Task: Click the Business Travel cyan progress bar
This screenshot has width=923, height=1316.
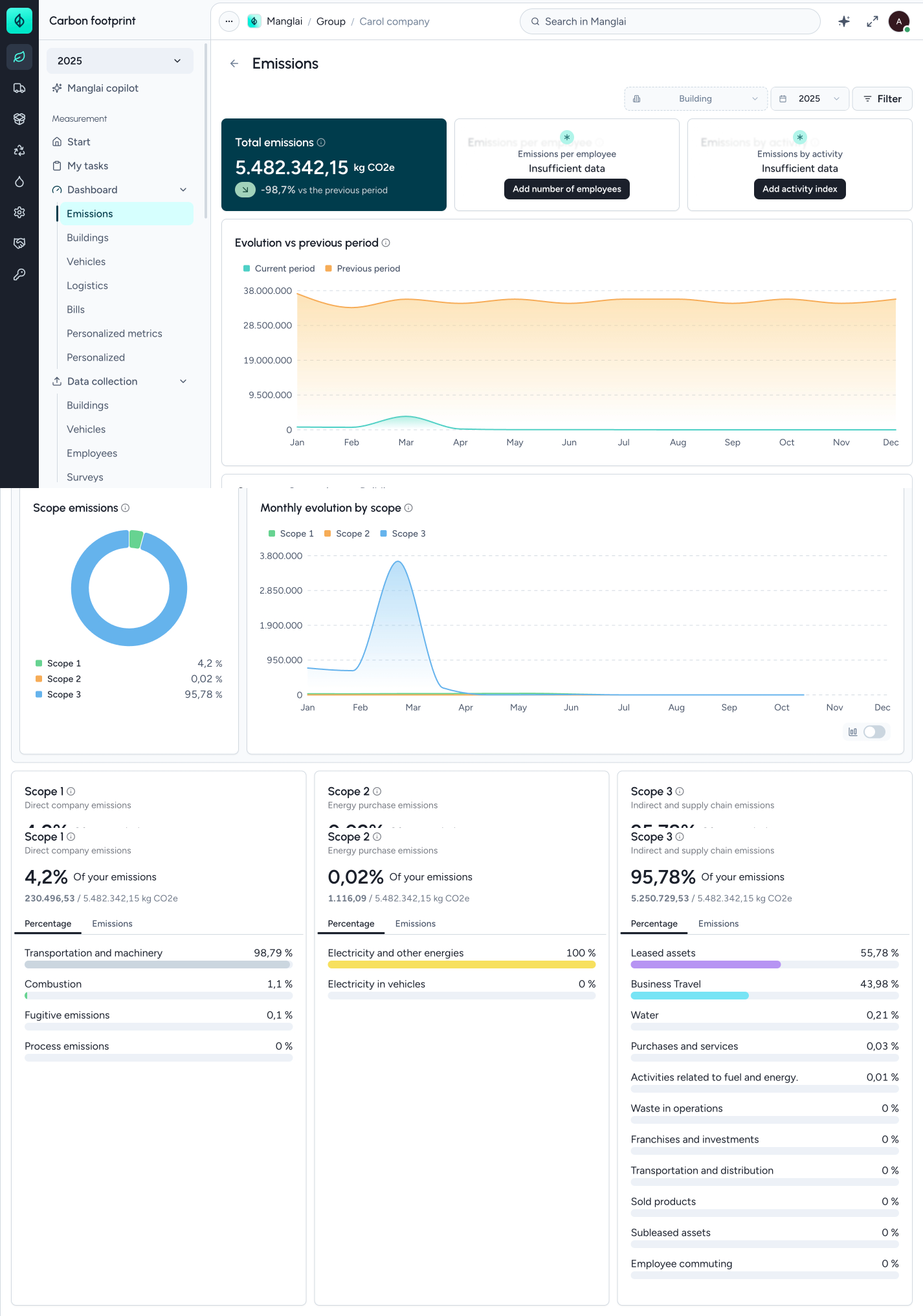Action: point(690,996)
